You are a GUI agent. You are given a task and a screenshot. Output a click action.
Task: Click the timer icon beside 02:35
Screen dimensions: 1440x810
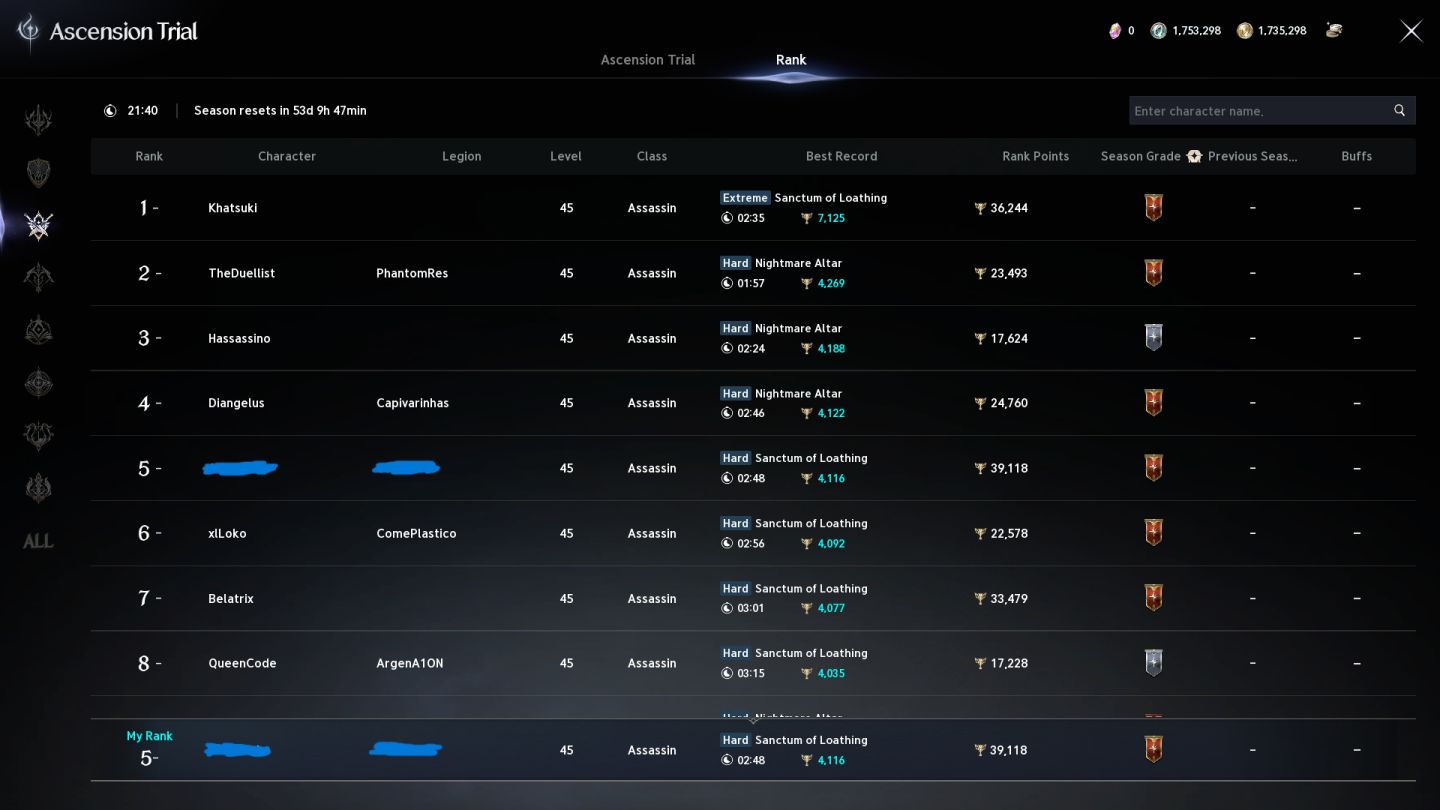click(727, 218)
